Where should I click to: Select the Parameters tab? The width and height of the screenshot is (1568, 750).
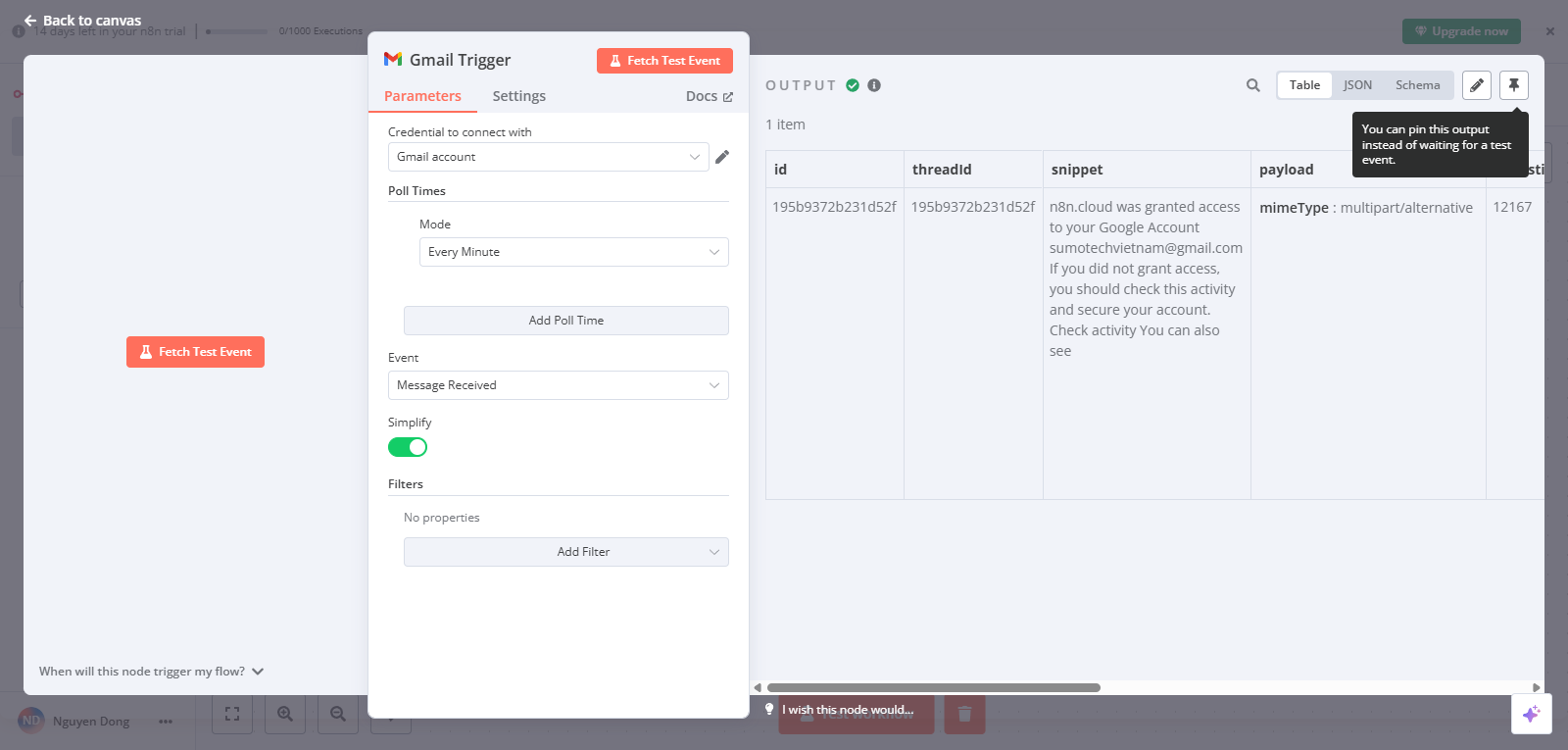[422, 96]
